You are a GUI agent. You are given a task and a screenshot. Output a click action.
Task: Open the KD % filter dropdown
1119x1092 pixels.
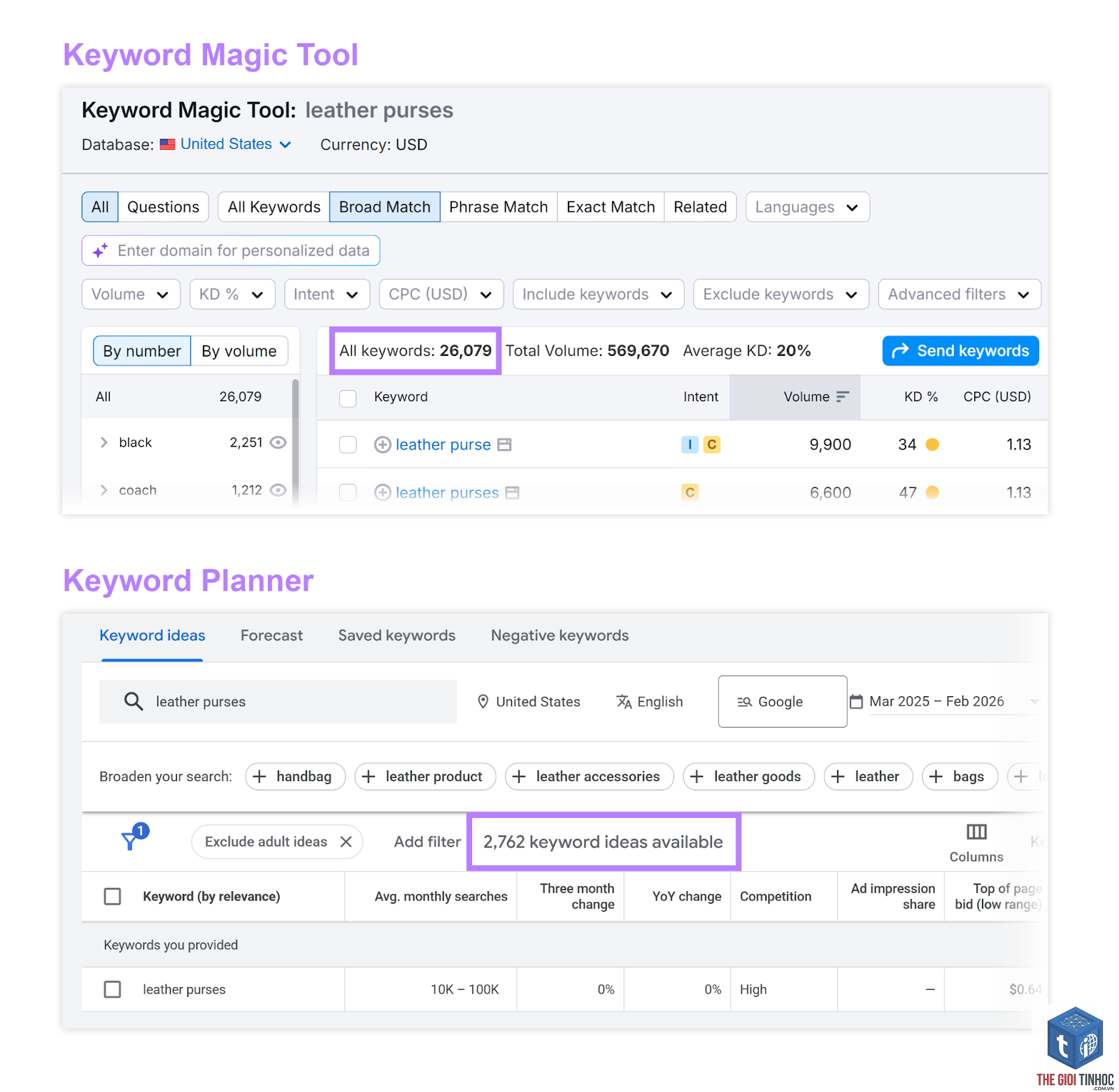pos(232,294)
